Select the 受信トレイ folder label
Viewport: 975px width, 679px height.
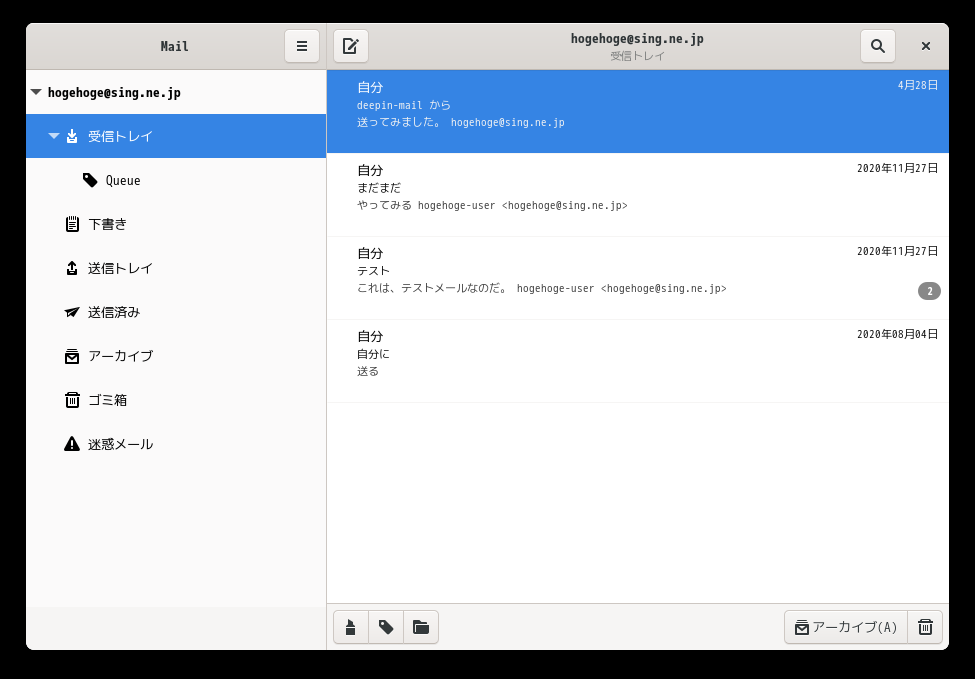[x=121, y=136]
